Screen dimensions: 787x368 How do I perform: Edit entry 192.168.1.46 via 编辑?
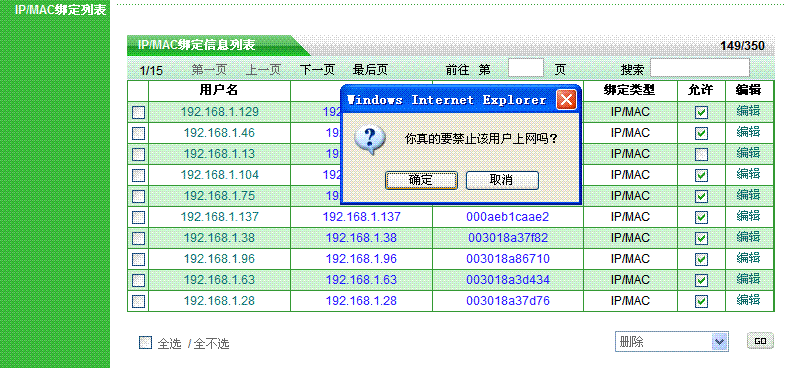click(x=748, y=132)
